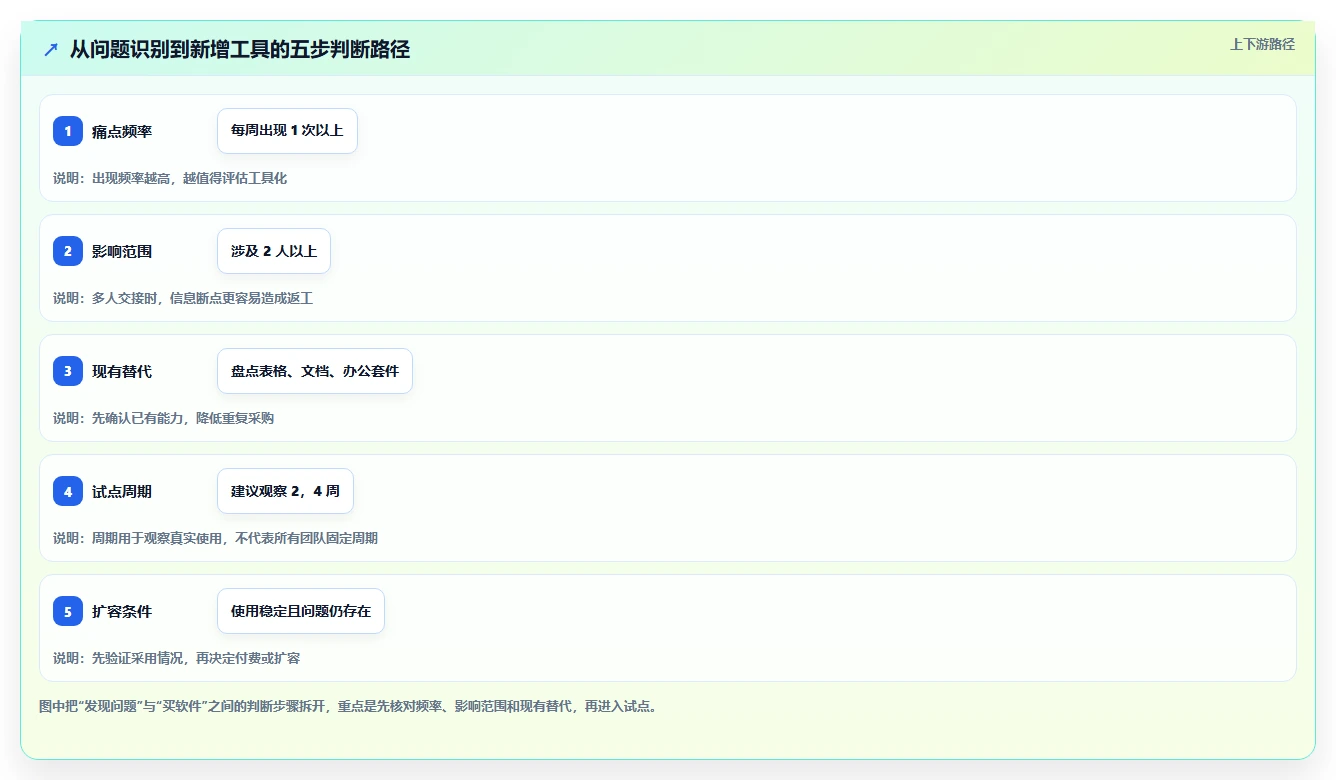Viewport: 1336px width, 780px height.
Task: Click the step number 5 badge
Action: [68, 611]
